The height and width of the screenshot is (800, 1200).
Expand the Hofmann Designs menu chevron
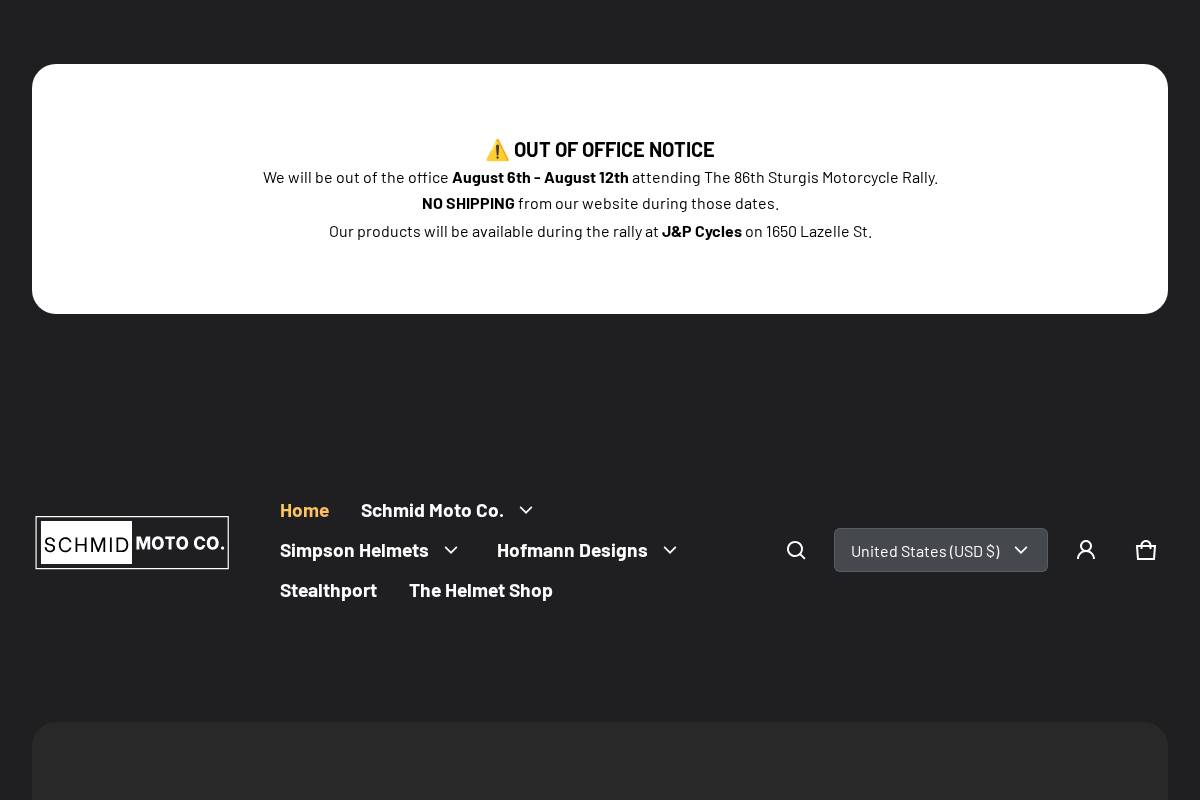[670, 550]
